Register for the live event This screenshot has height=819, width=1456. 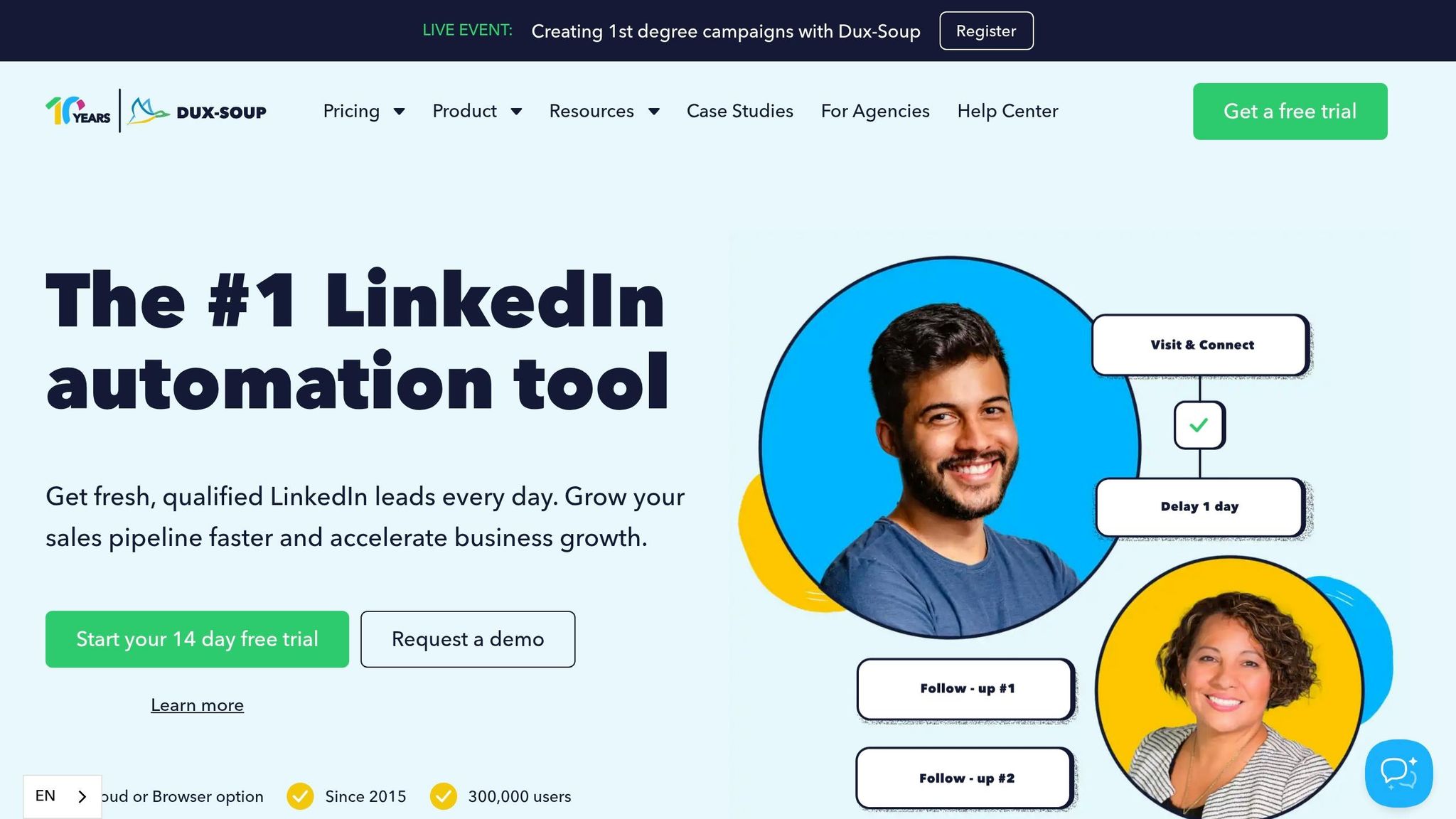986,31
